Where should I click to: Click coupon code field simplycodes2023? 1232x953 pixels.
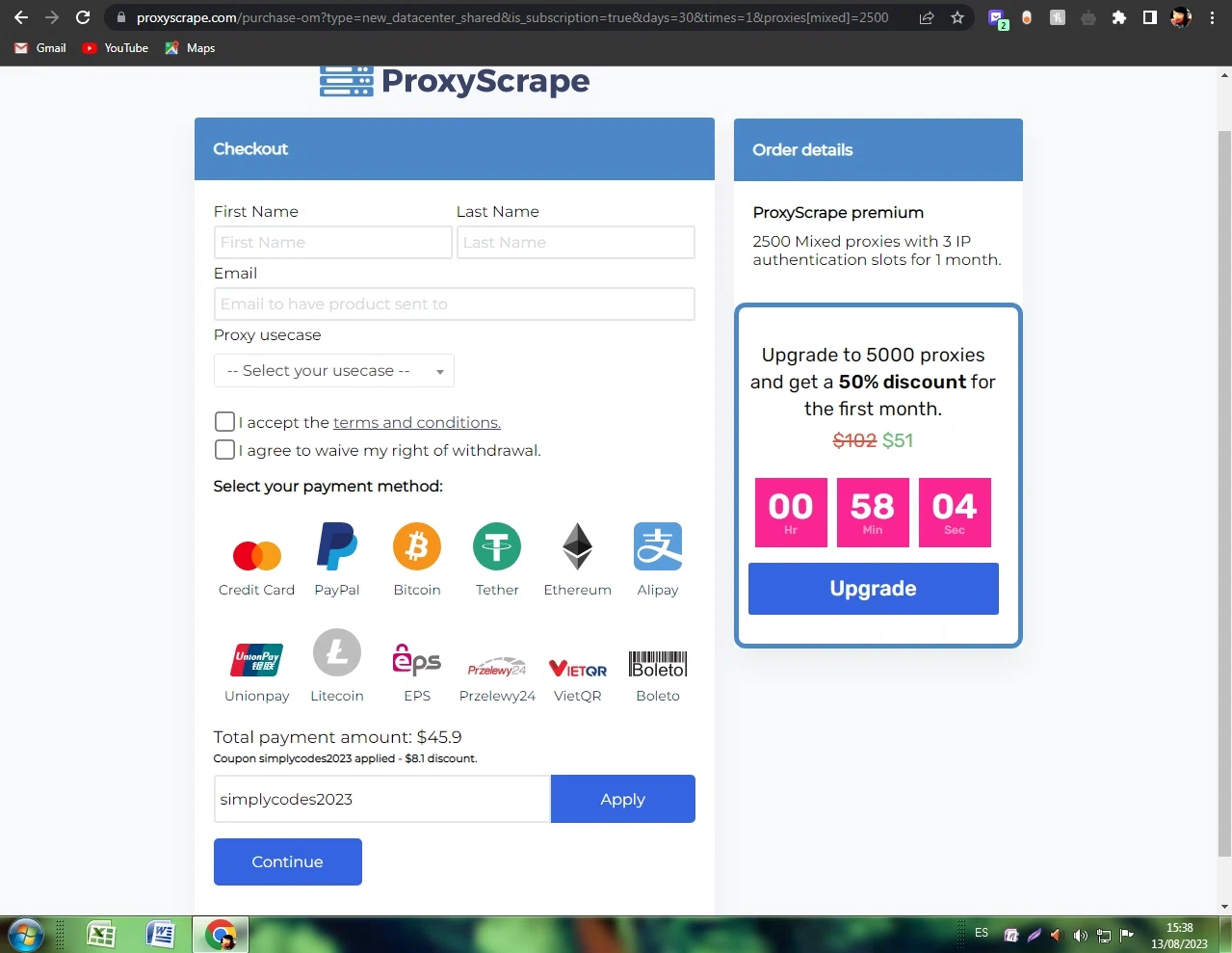[x=382, y=799]
